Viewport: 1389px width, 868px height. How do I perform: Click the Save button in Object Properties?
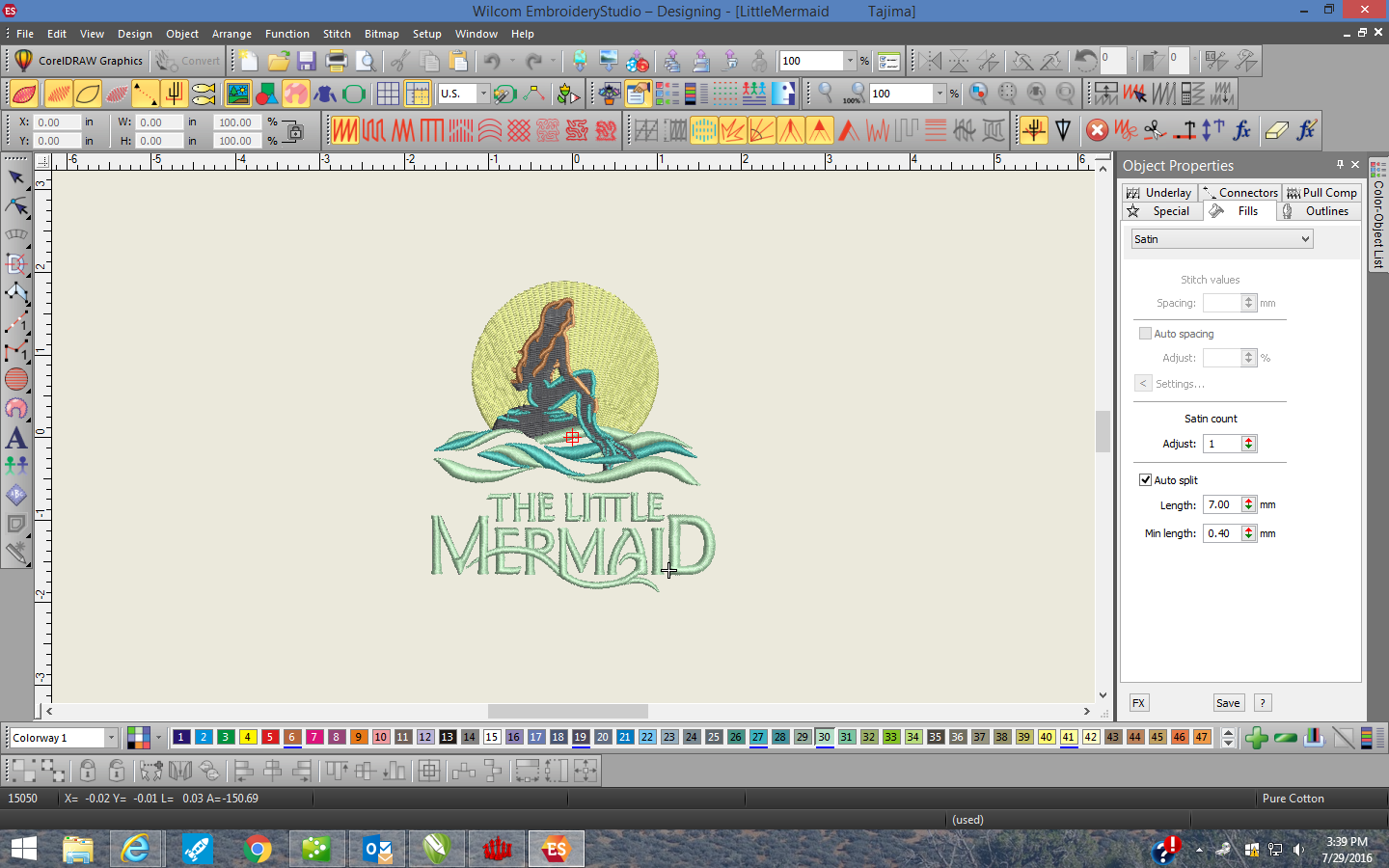coord(1228,703)
